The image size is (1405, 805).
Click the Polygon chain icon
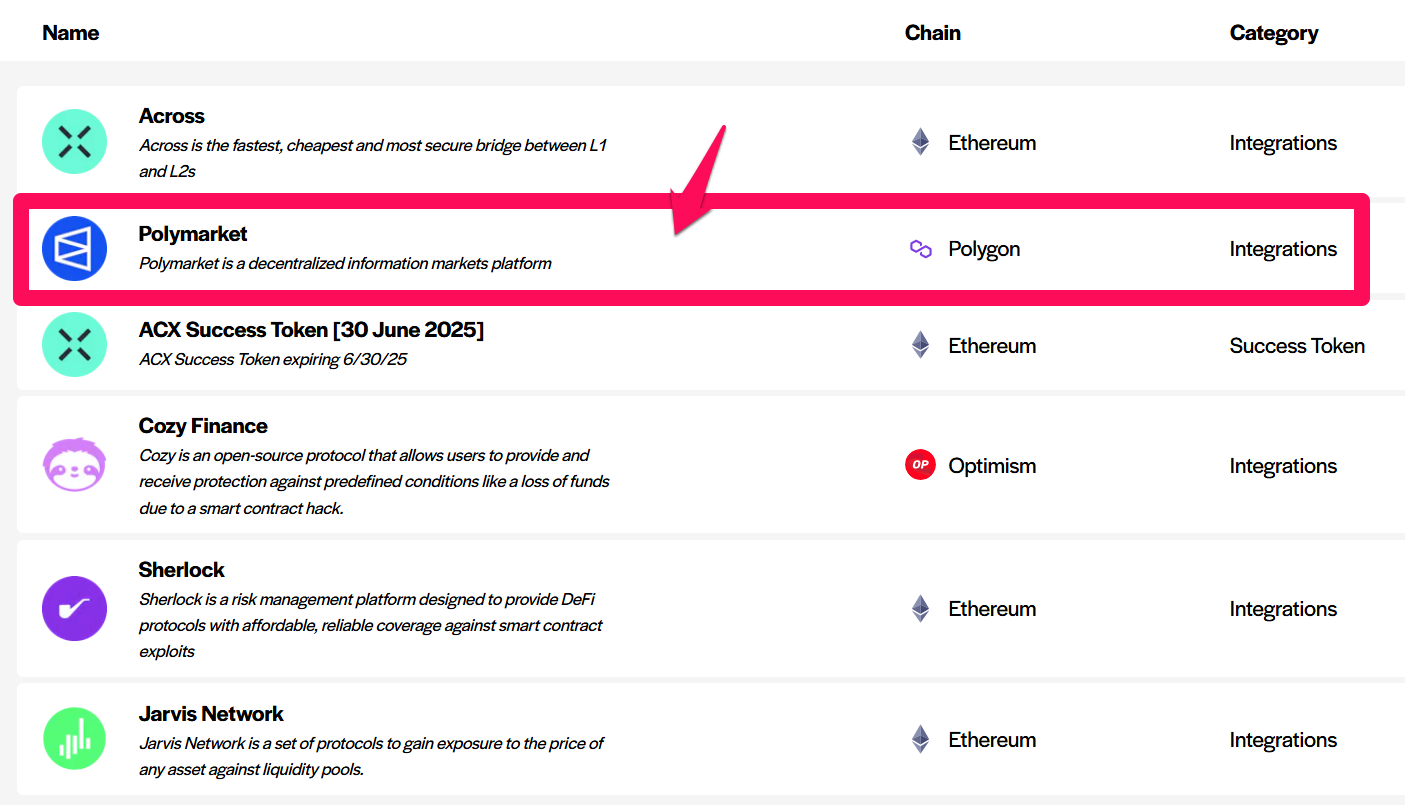point(920,249)
